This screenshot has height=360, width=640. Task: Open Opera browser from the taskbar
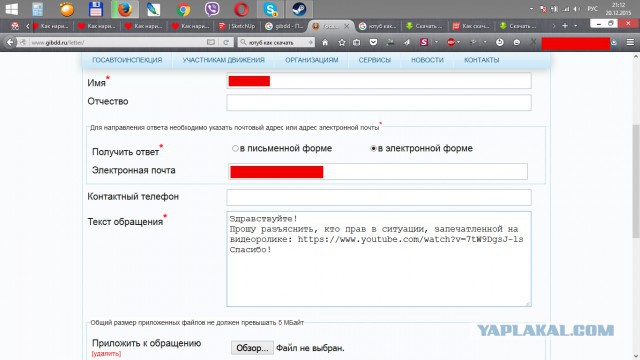[241, 9]
